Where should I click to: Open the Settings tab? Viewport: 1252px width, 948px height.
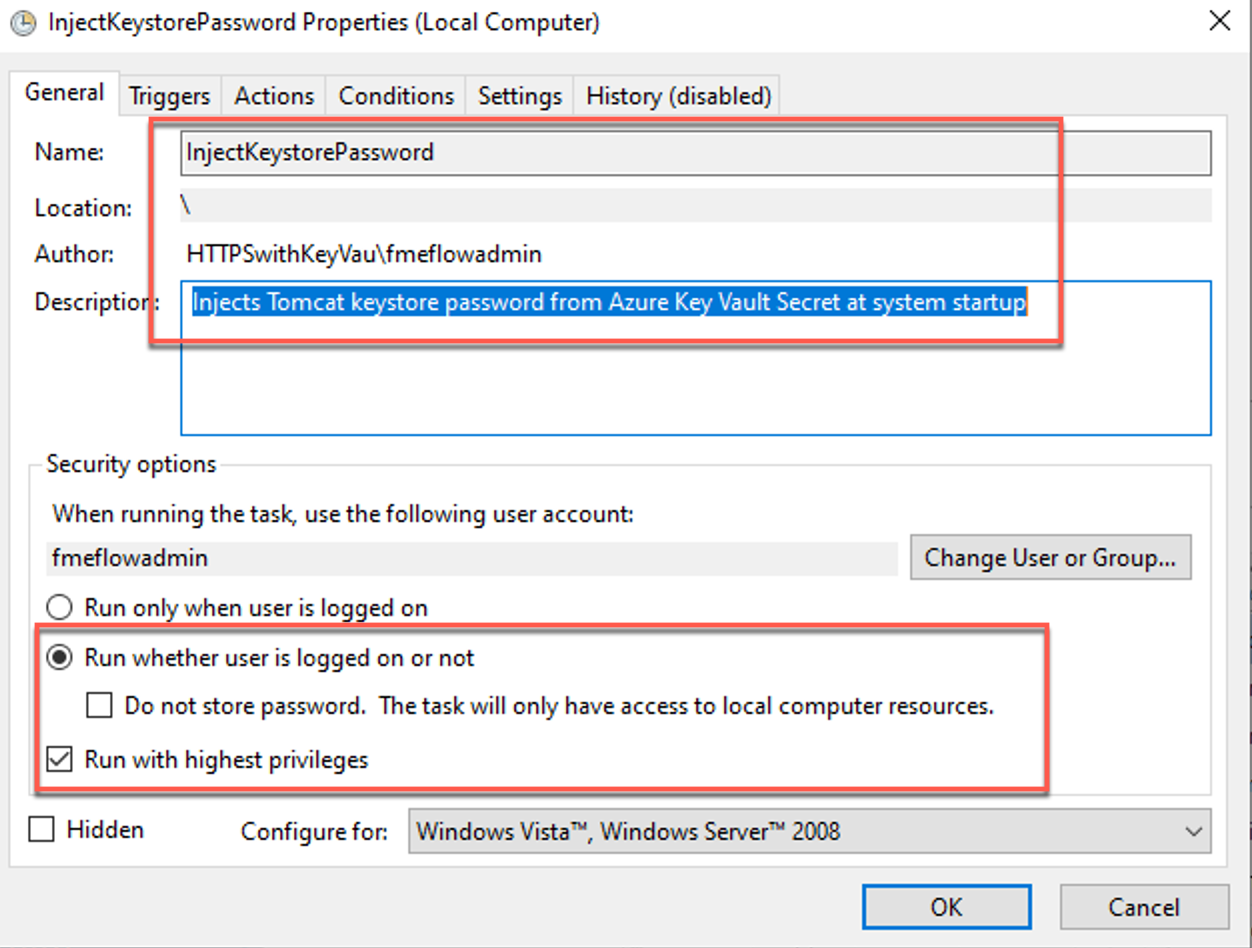pyautogui.click(x=519, y=96)
